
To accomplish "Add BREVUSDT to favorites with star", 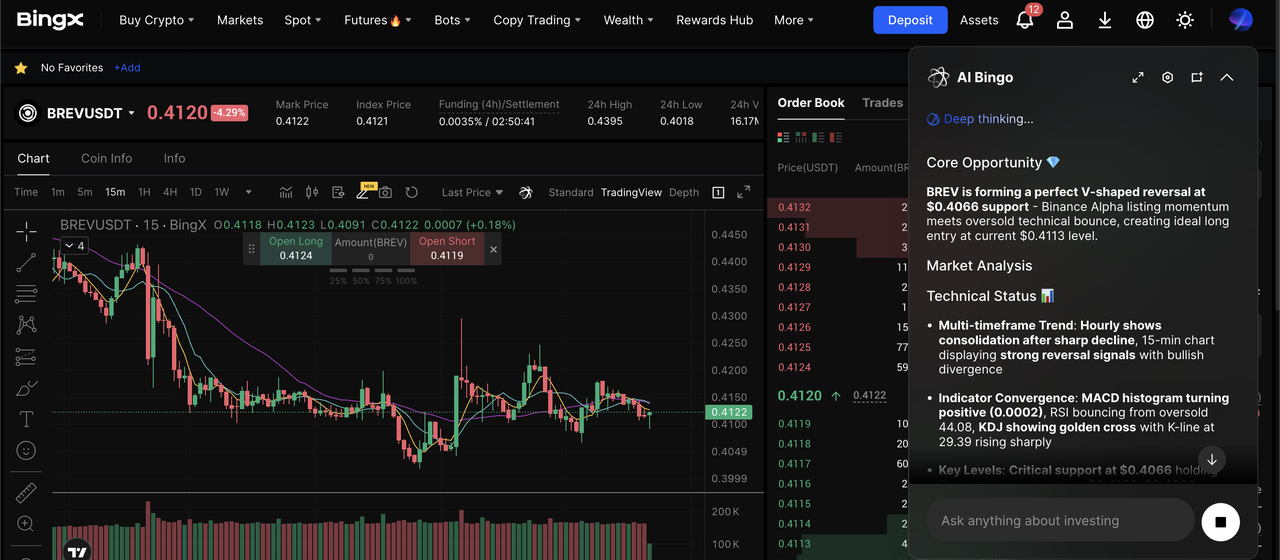I will click(20, 68).
